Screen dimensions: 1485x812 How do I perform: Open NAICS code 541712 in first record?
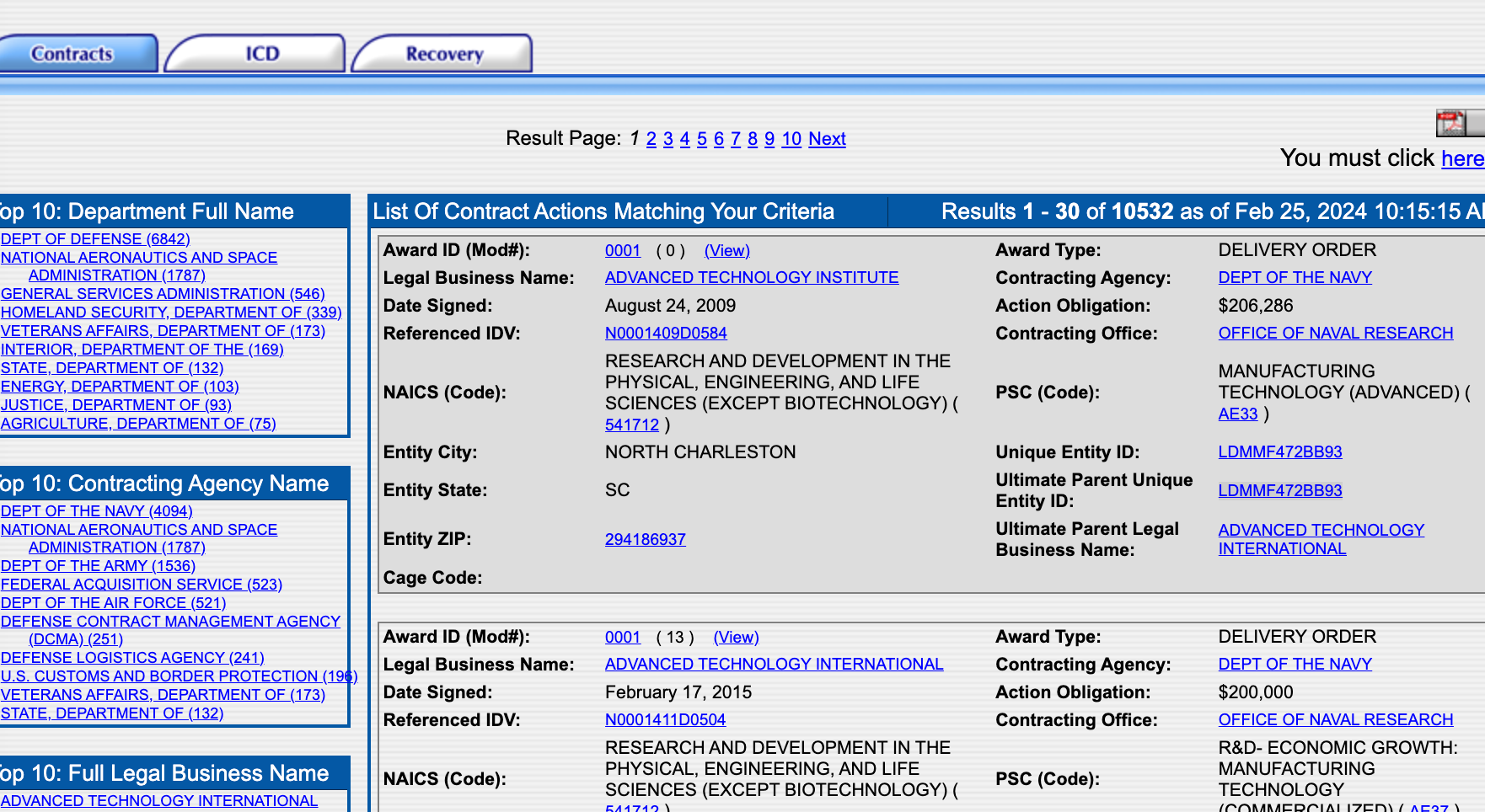pos(632,425)
